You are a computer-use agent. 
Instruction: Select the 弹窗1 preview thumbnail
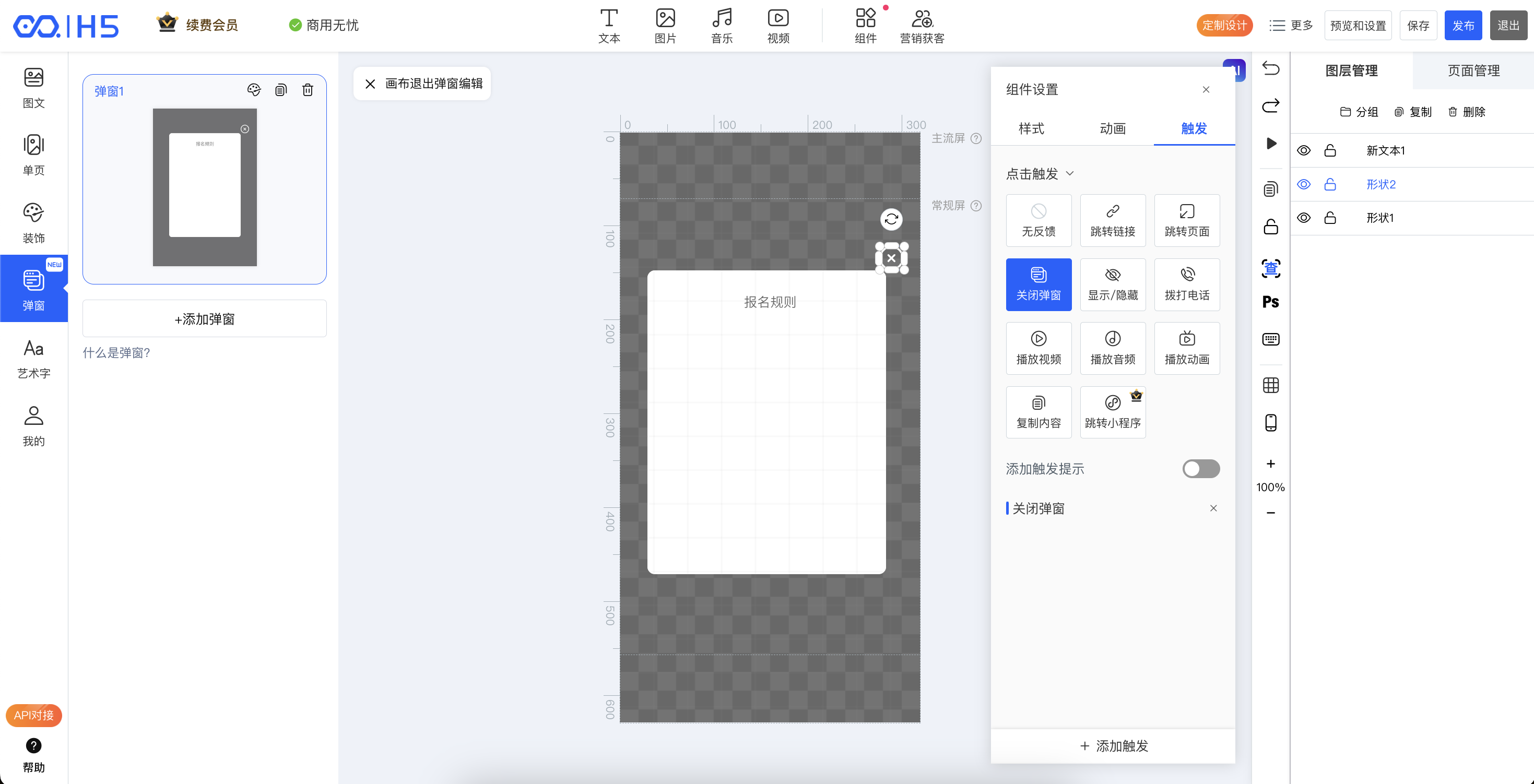(x=204, y=187)
